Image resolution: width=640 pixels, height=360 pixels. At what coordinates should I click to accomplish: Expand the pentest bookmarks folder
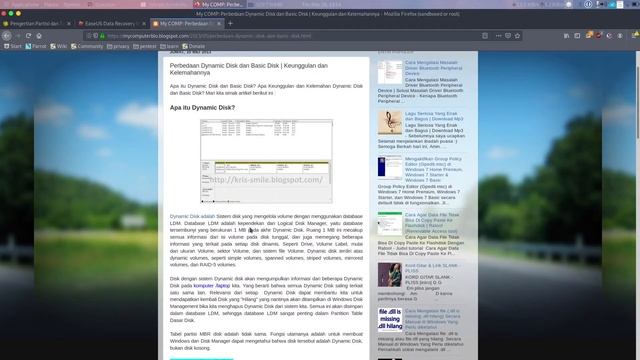145,47
